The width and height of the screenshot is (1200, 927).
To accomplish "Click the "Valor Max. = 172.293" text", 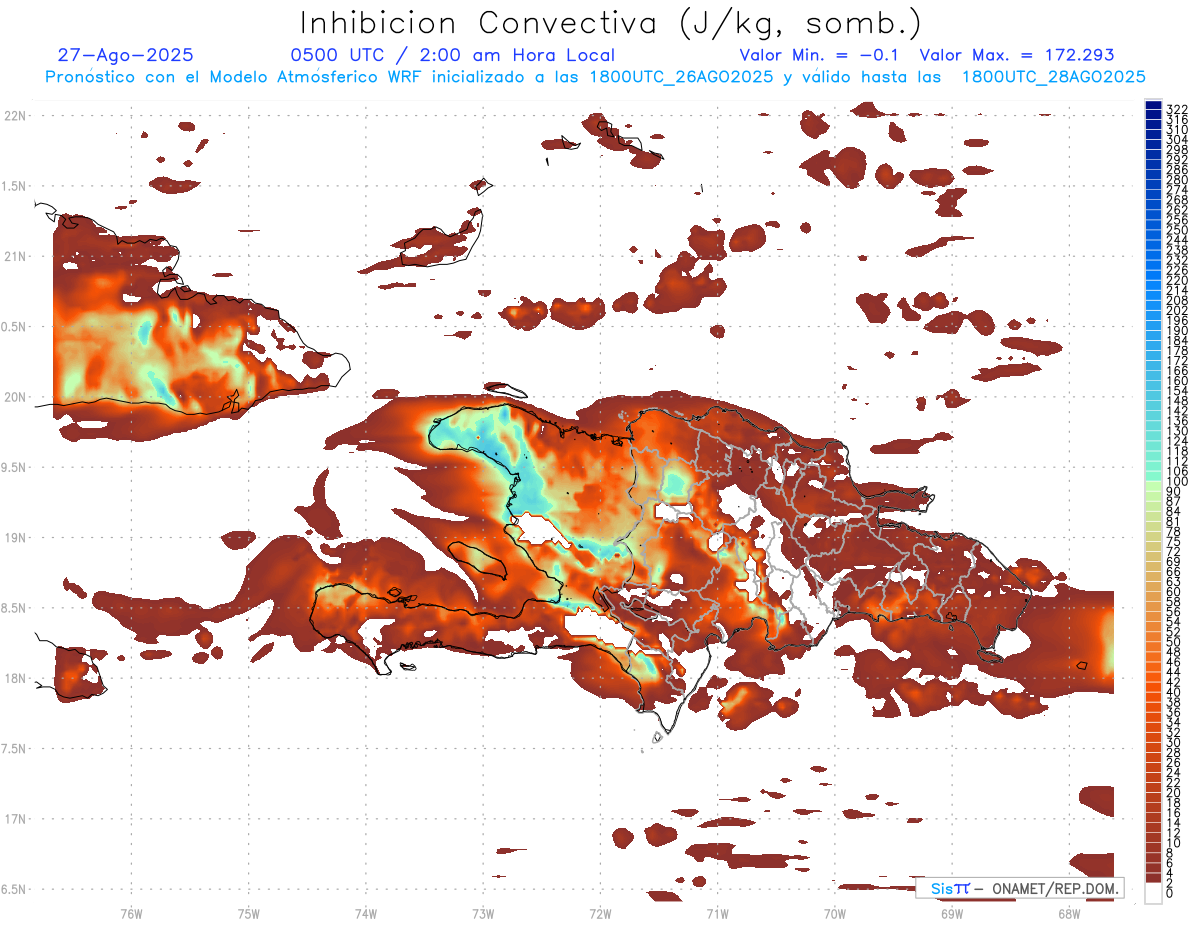I will 1017,56.
